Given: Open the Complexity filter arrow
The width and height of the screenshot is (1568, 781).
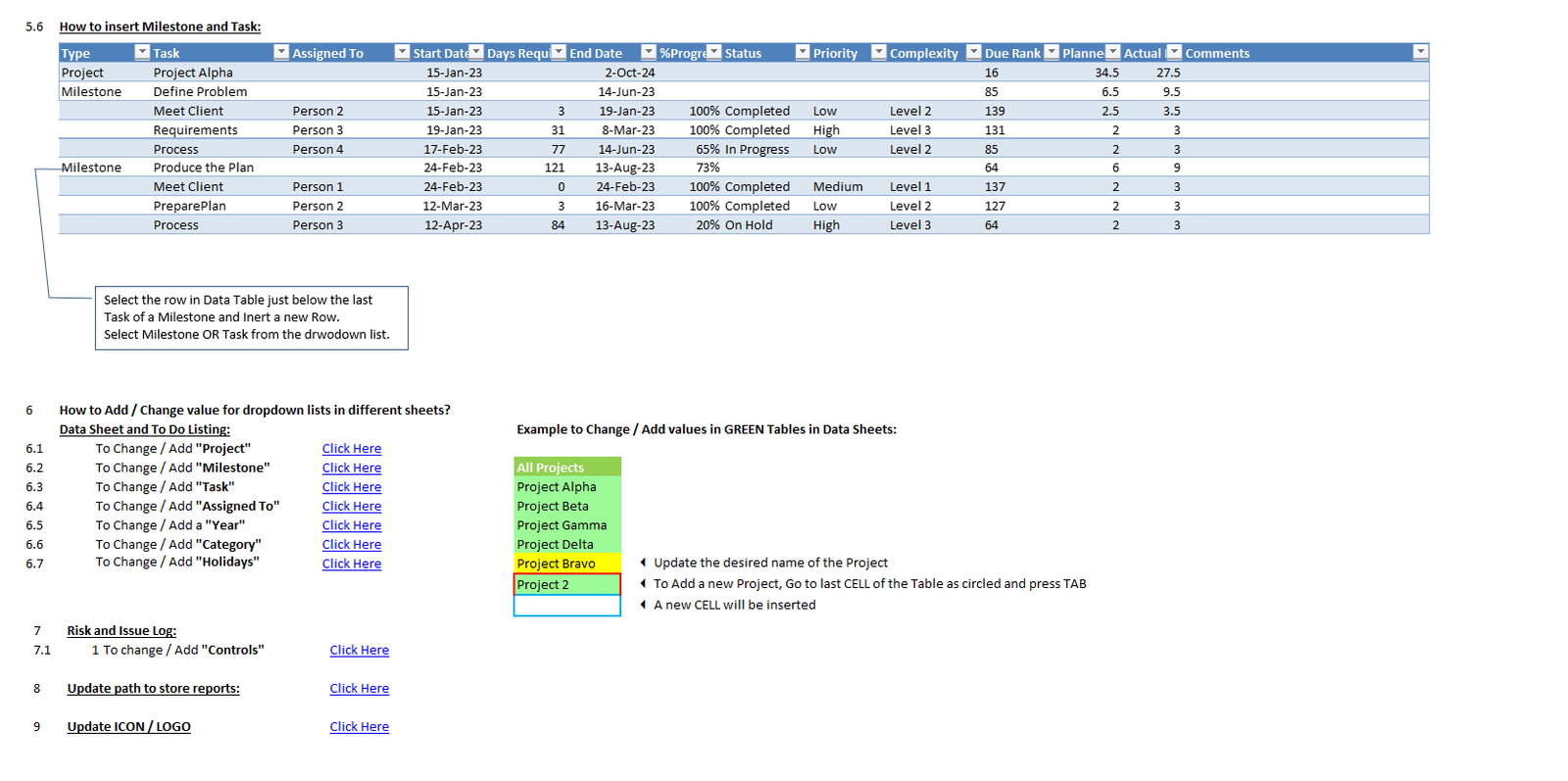Looking at the screenshot, I should [974, 52].
